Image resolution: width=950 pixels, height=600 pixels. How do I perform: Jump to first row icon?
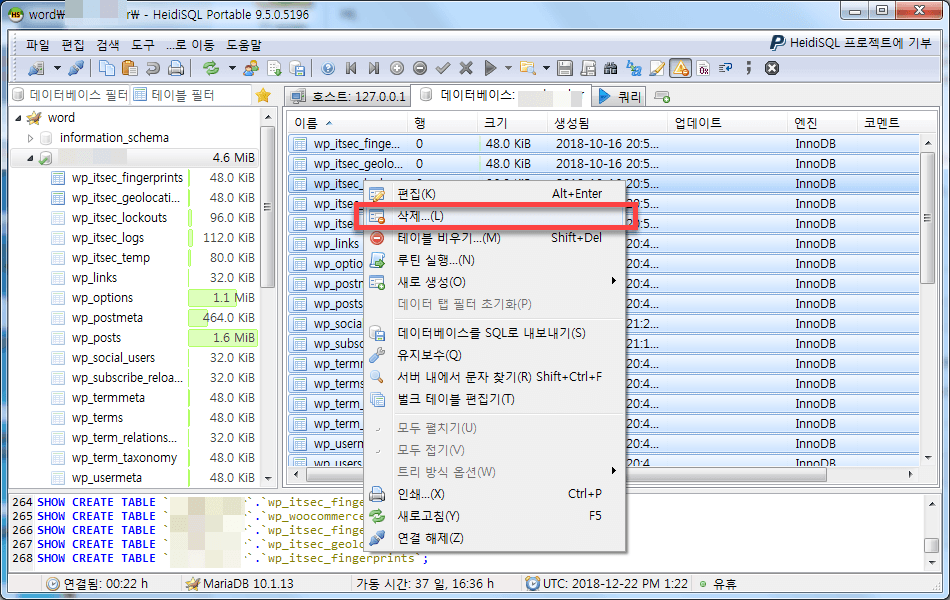click(x=351, y=68)
